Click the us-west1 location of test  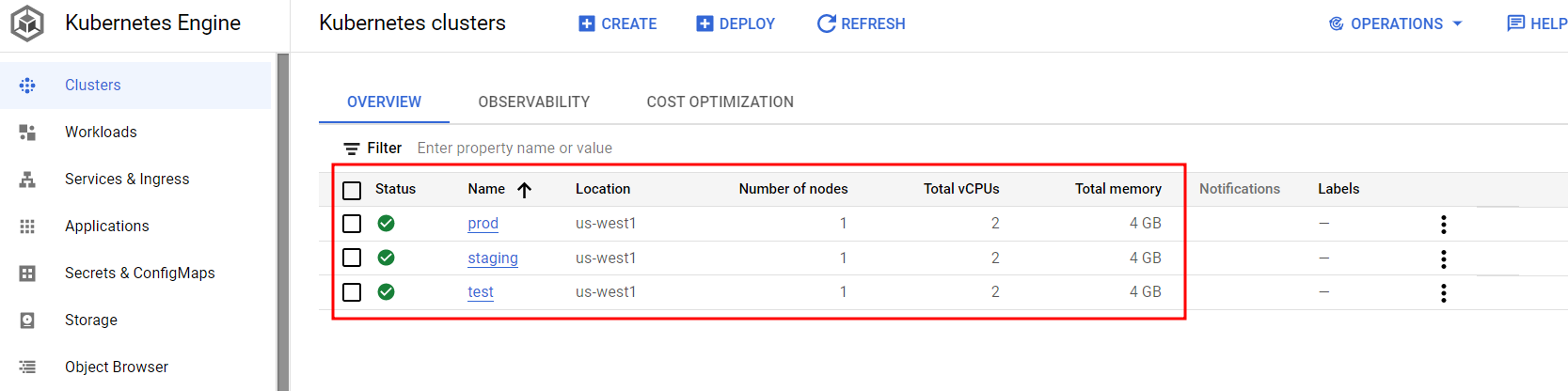(606, 292)
